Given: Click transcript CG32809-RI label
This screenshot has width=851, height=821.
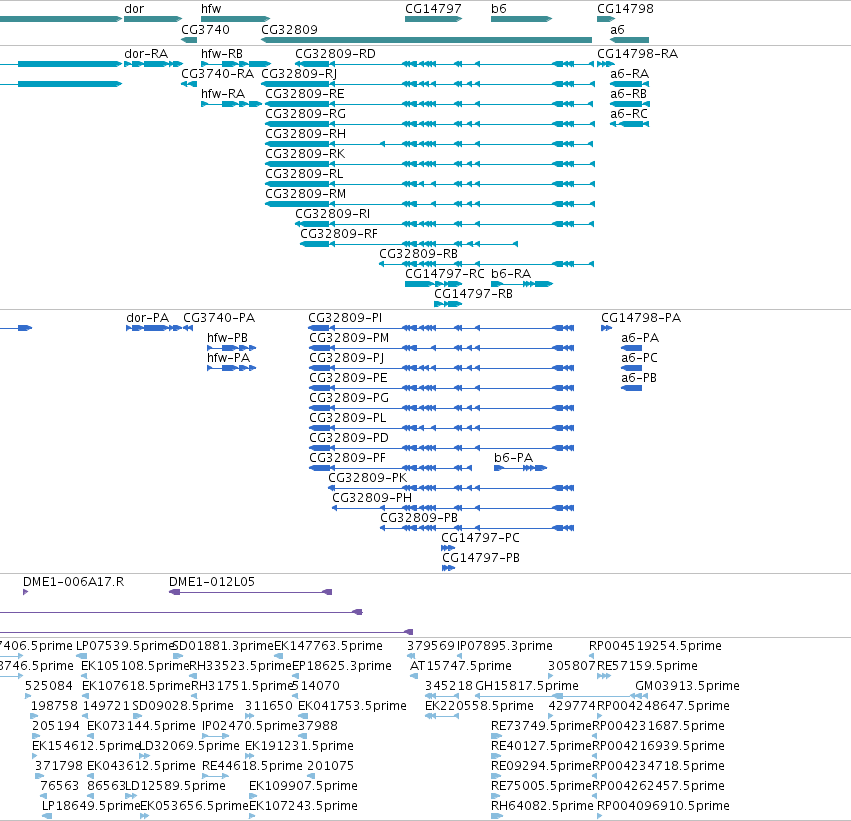Looking at the screenshot, I should [x=332, y=214].
